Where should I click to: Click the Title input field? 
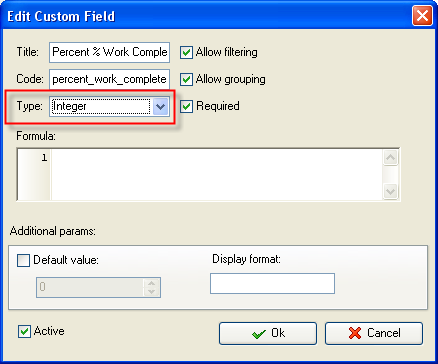(x=109, y=52)
